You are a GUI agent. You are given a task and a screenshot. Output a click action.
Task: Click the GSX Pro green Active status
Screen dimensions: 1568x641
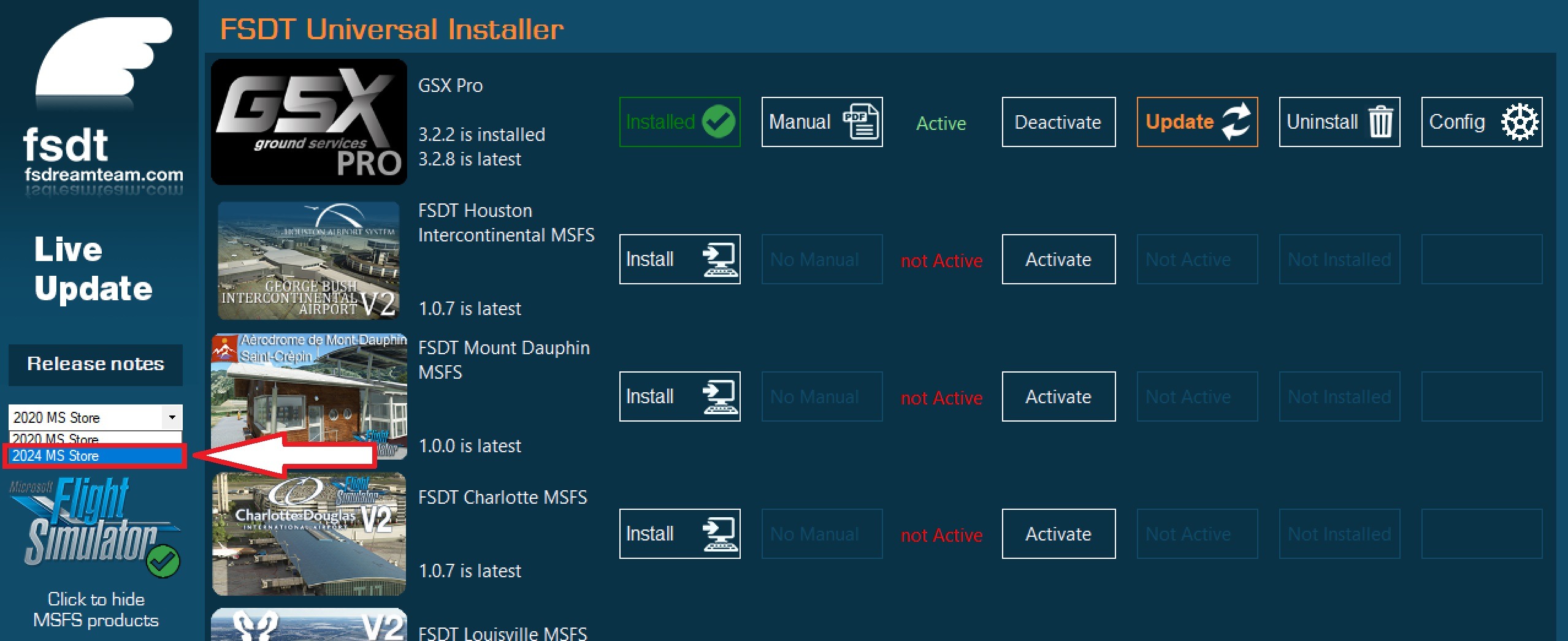click(x=941, y=123)
